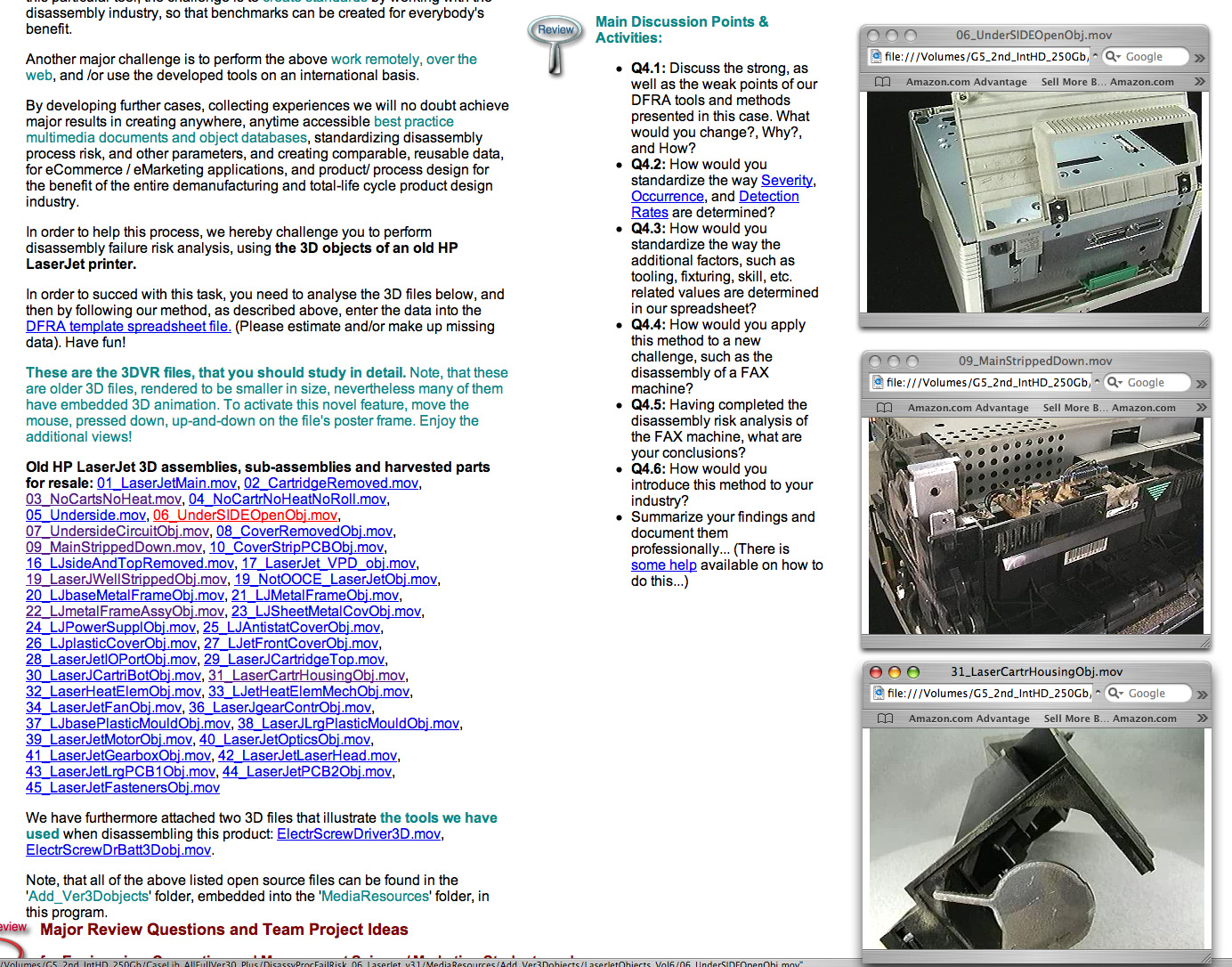Open 31_LaserCartrHousingObj.mov link

(x=306, y=676)
